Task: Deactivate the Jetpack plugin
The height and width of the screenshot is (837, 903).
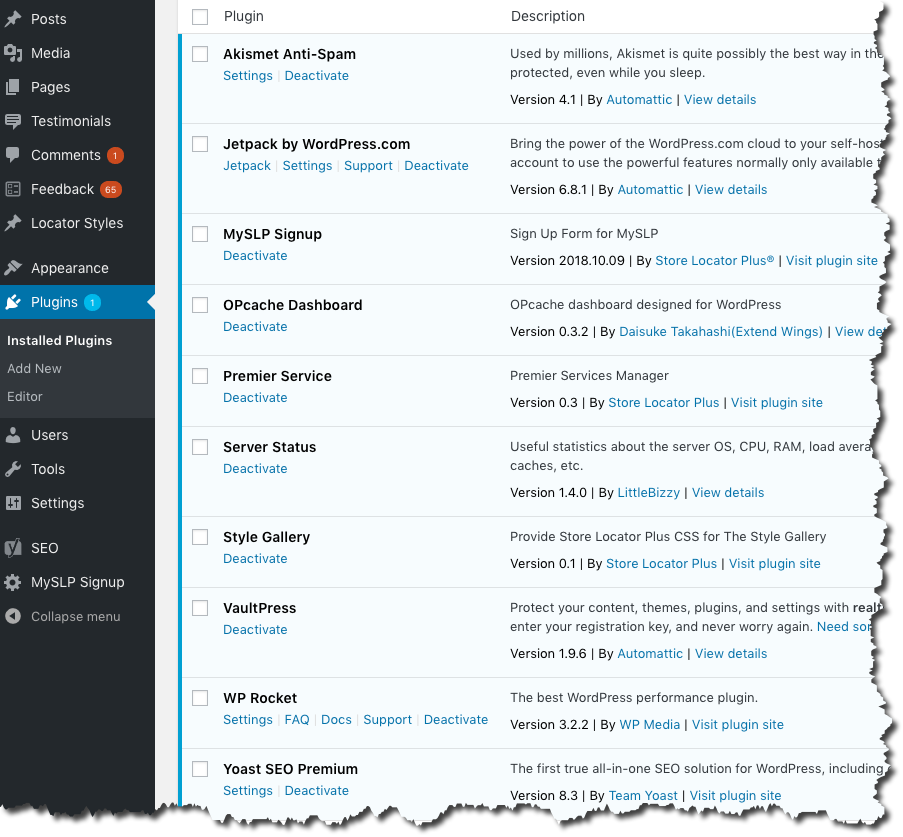Action: [x=436, y=165]
